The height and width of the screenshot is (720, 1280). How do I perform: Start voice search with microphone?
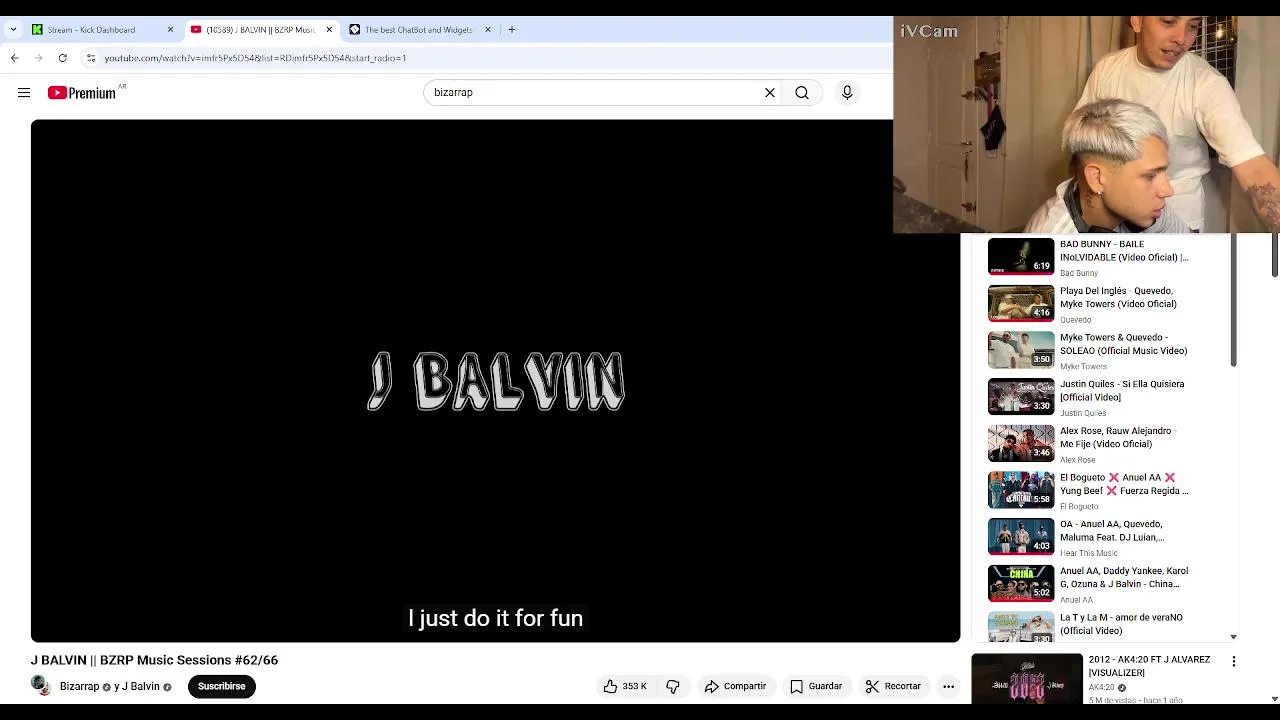tap(847, 93)
